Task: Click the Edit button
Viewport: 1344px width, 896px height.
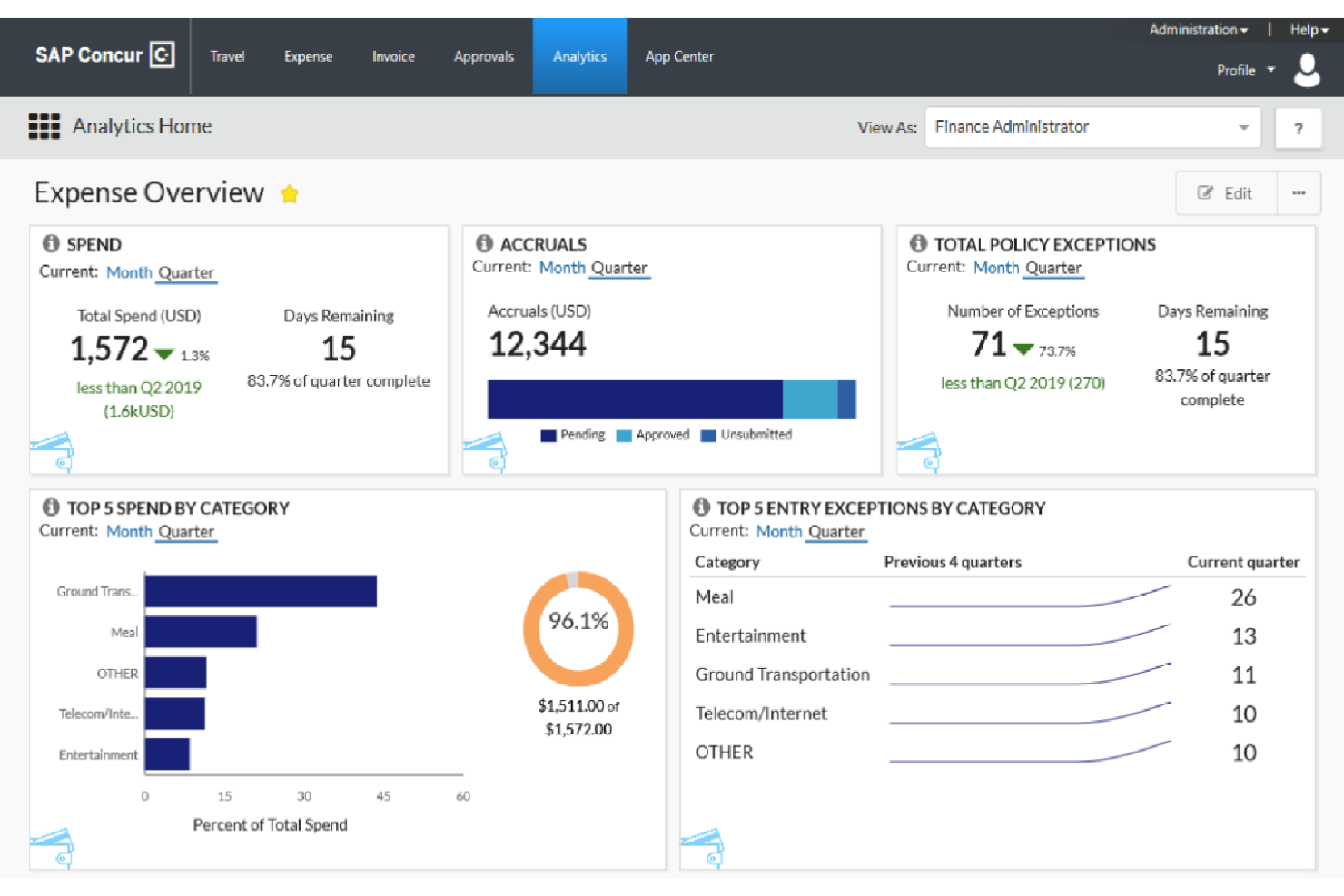Action: tap(1225, 192)
